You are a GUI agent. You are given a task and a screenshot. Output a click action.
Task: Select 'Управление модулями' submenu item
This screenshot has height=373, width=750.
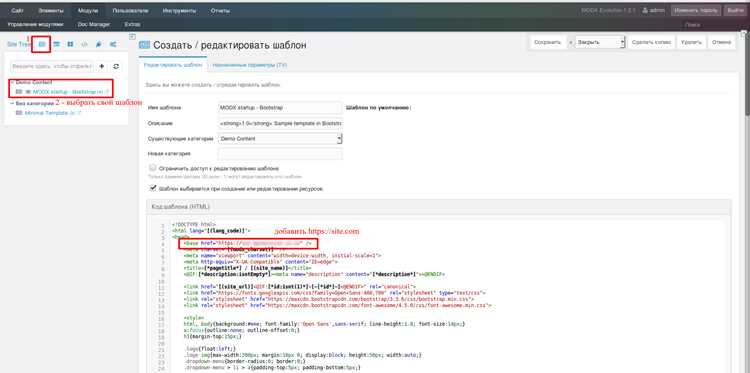click(x=35, y=24)
